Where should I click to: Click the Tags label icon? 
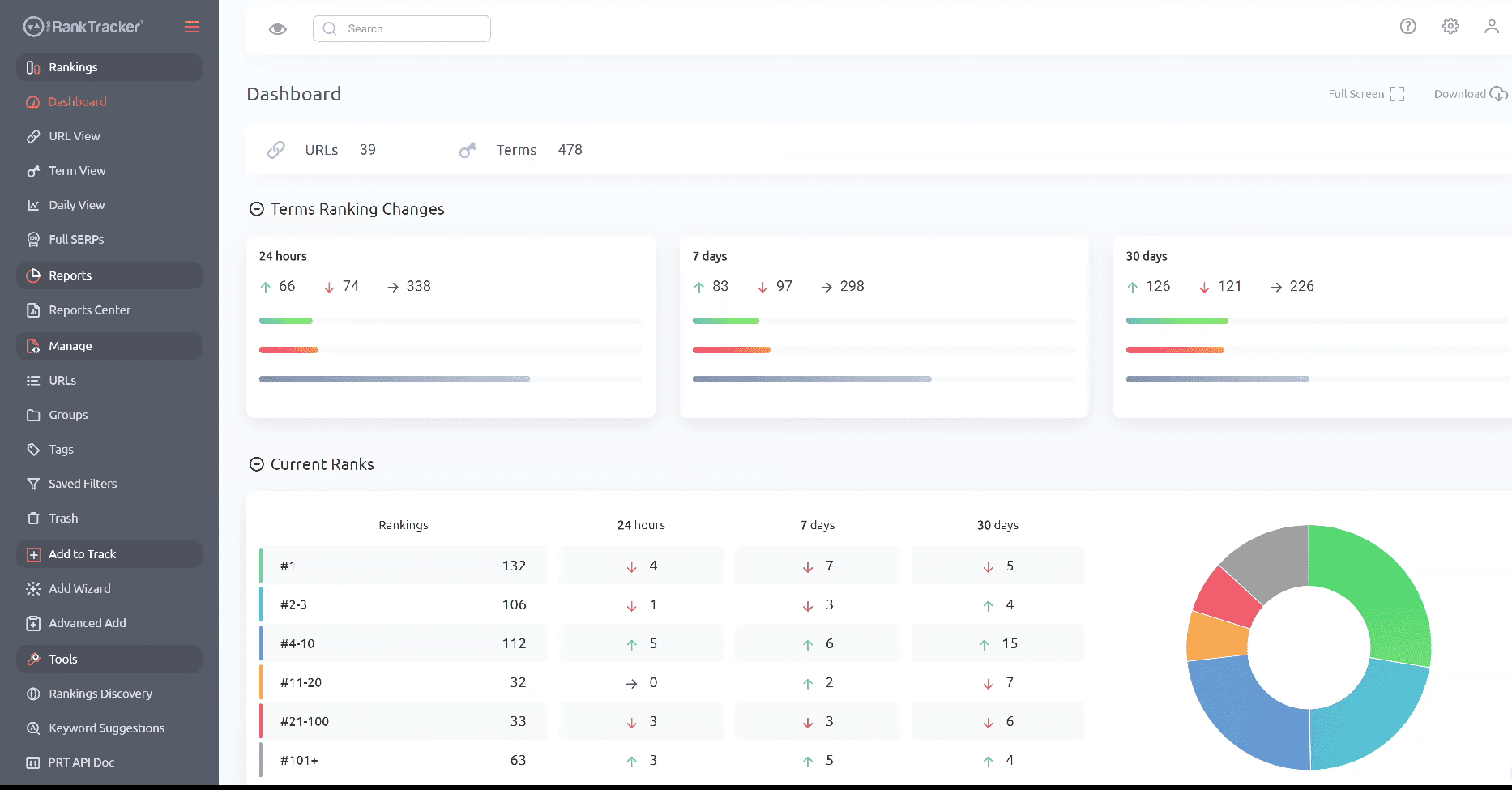click(x=33, y=450)
